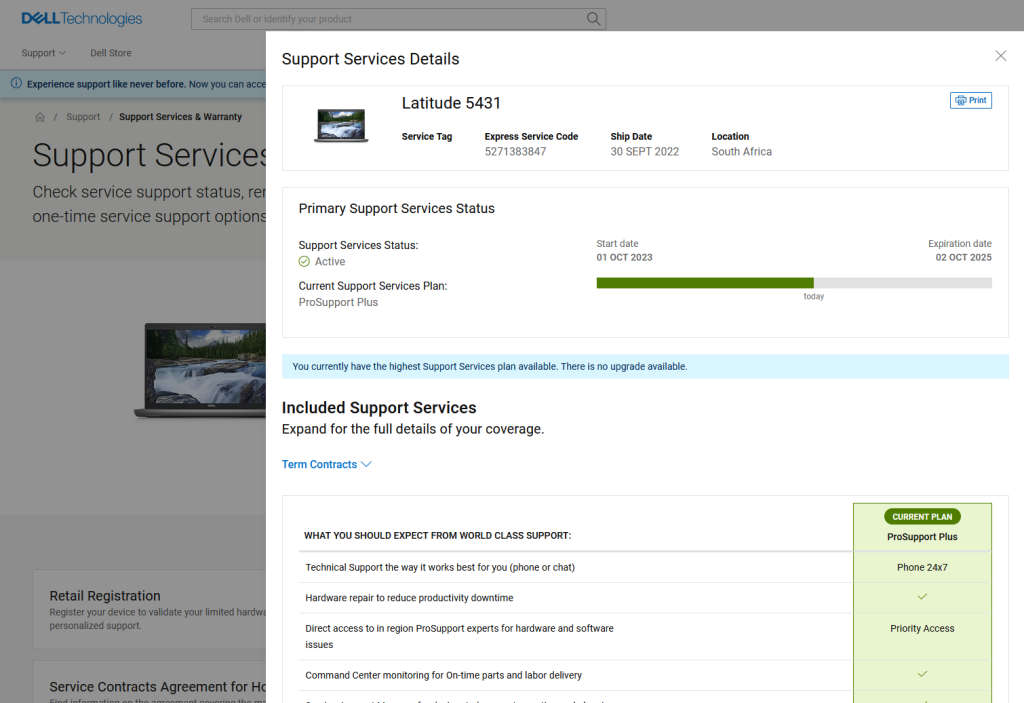Click the Express Service Code number
This screenshot has width=1024, height=703.
click(x=515, y=152)
